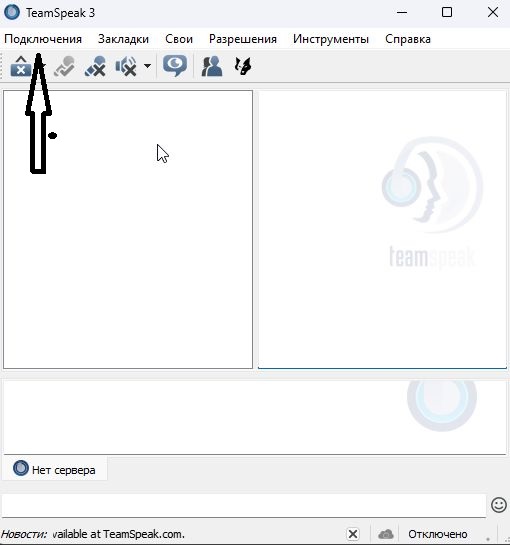The image size is (510, 545).
Task: Open the Свои menu
Action: coord(179,39)
